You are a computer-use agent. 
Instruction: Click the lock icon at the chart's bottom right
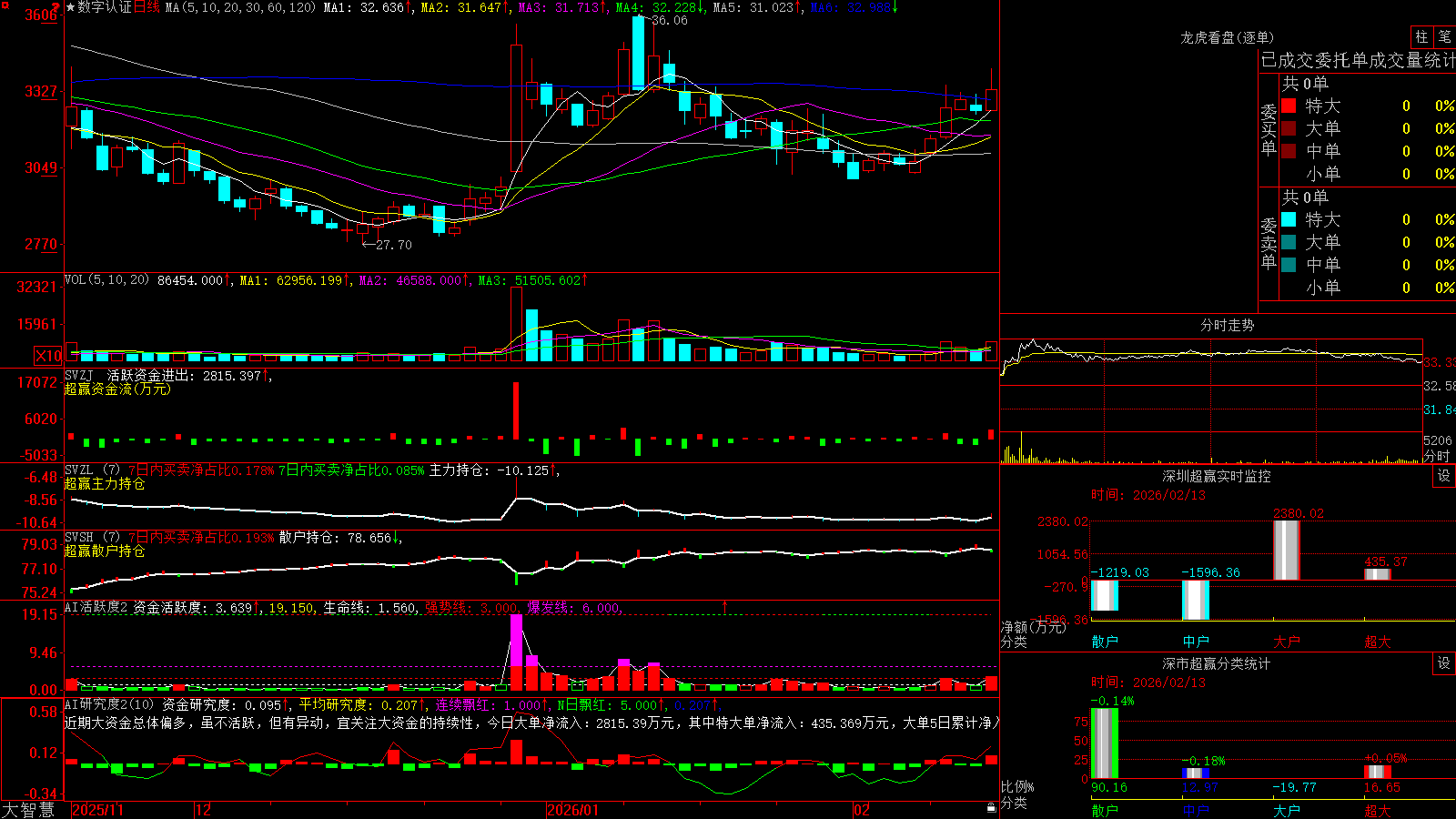coord(992,808)
